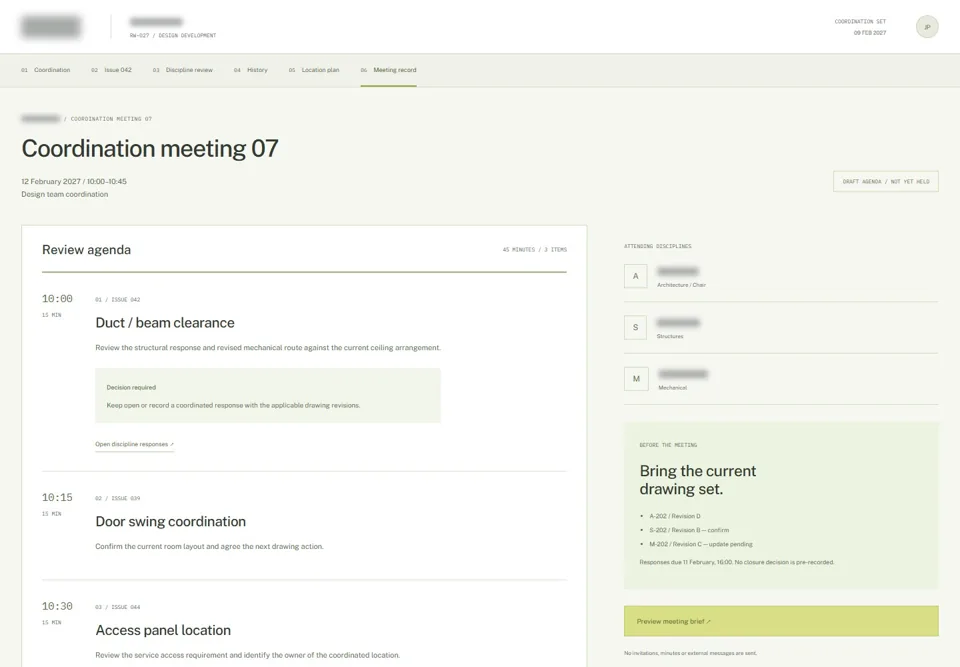Click the 'Design team coordination' subtitle
Screen dimensions: 960x667
tap(65, 194)
